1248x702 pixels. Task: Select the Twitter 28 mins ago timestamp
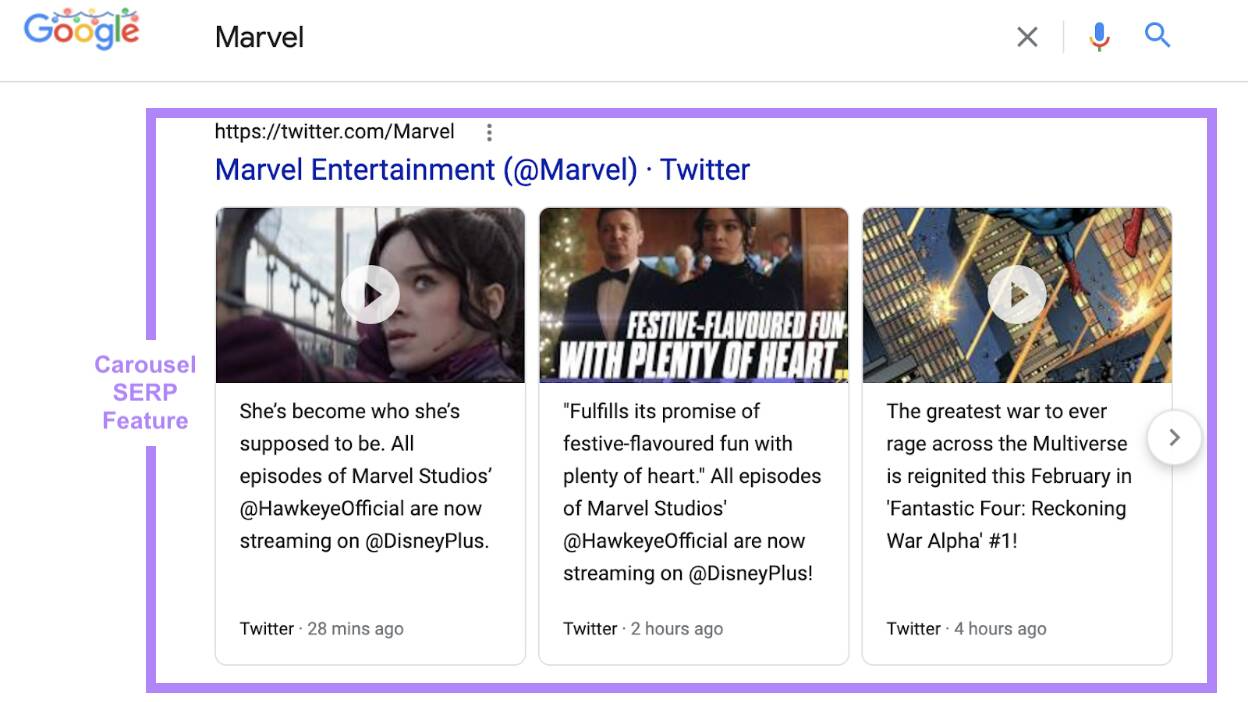click(321, 628)
